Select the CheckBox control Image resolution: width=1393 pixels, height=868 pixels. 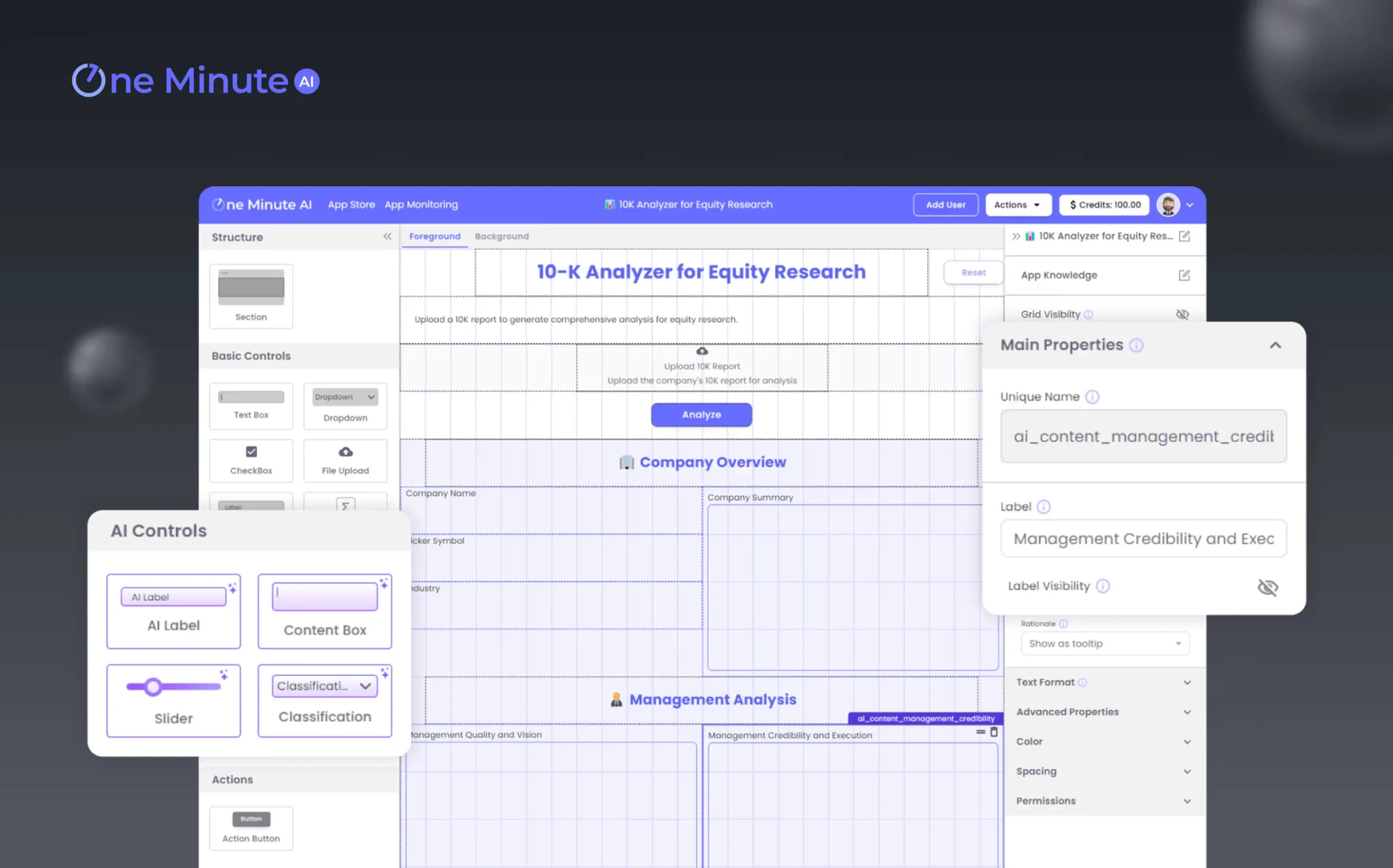coord(251,460)
